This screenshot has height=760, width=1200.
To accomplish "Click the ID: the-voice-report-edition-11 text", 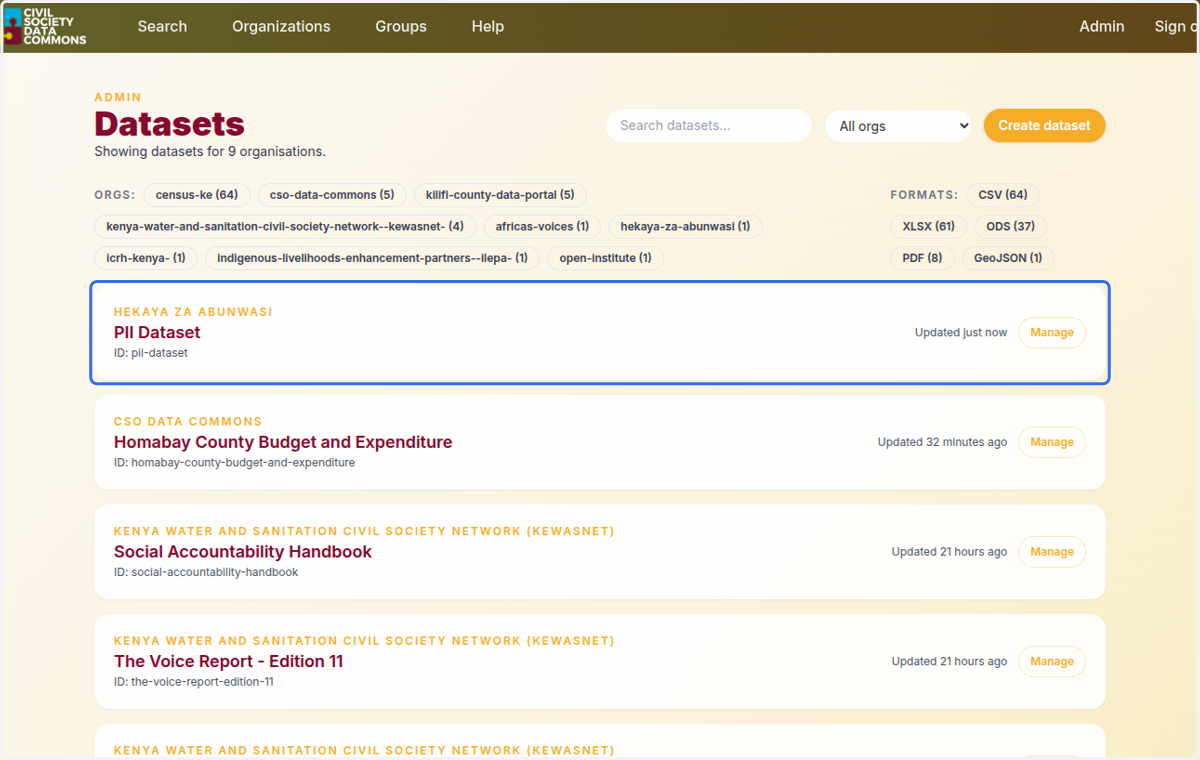I will point(194,682).
